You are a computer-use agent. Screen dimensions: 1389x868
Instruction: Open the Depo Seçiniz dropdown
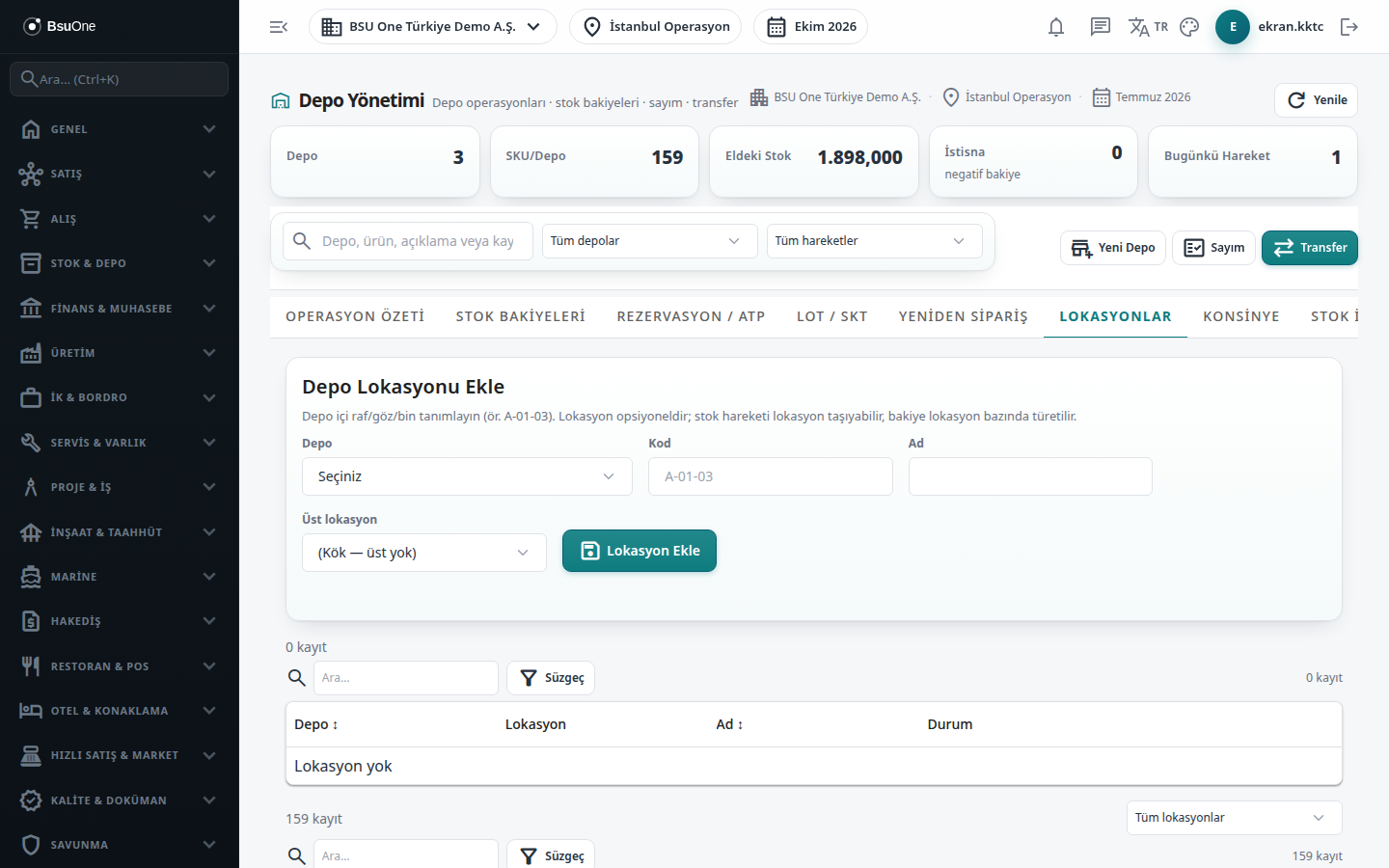click(467, 476)
